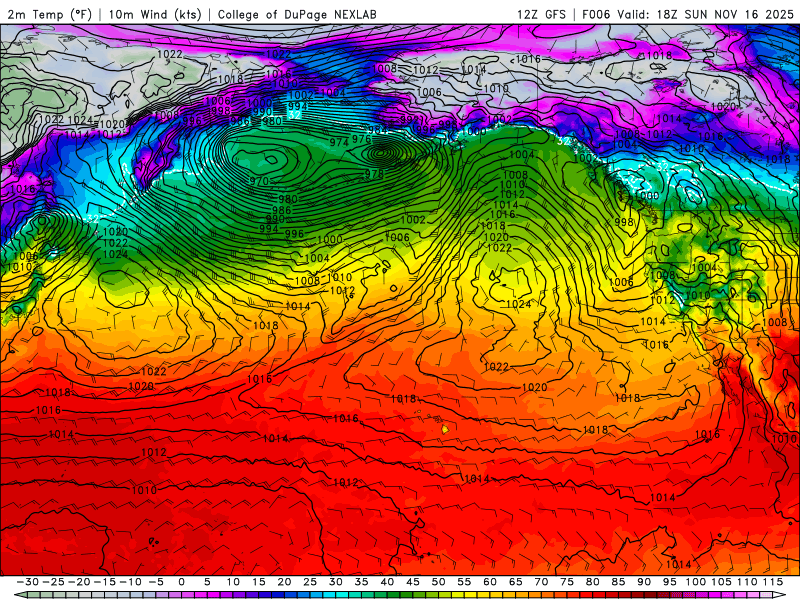Pick the 45 label on the color scale
The image size is (800, 600).
pos(413,582)
